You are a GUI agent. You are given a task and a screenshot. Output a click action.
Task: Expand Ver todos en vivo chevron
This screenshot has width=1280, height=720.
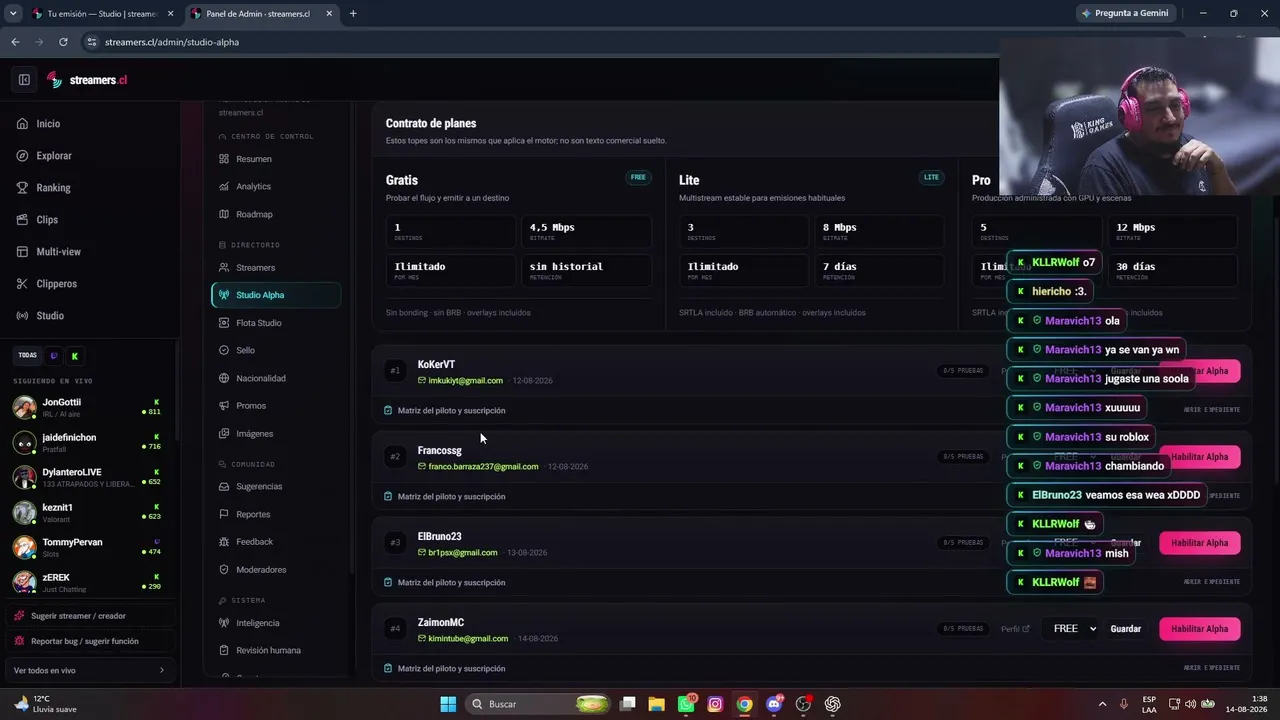pyautogui.click(x=162, y=670)
